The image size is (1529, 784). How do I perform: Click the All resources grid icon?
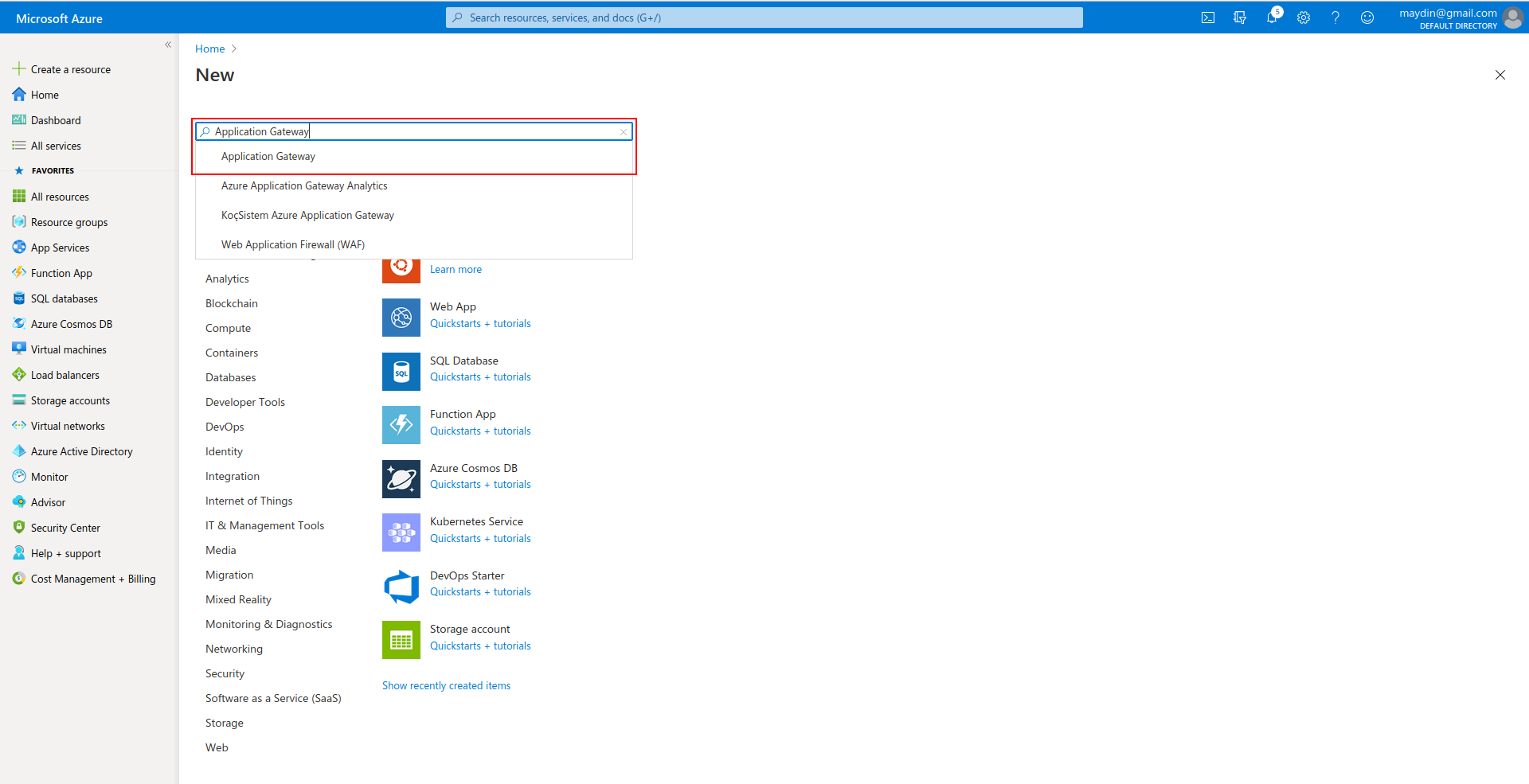pyautogui.click(x=19, y=197)
